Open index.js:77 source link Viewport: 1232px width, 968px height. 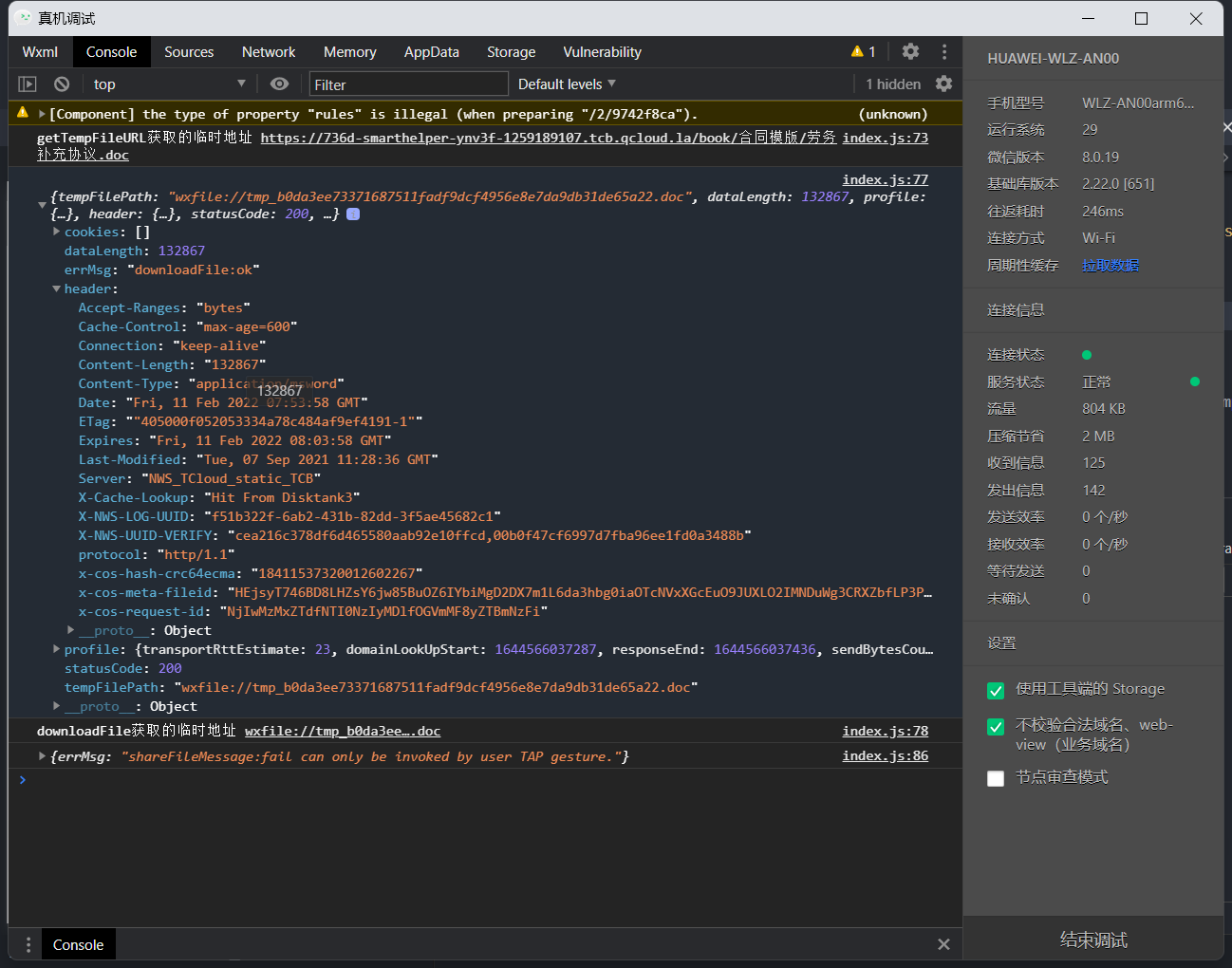point(886,179)
